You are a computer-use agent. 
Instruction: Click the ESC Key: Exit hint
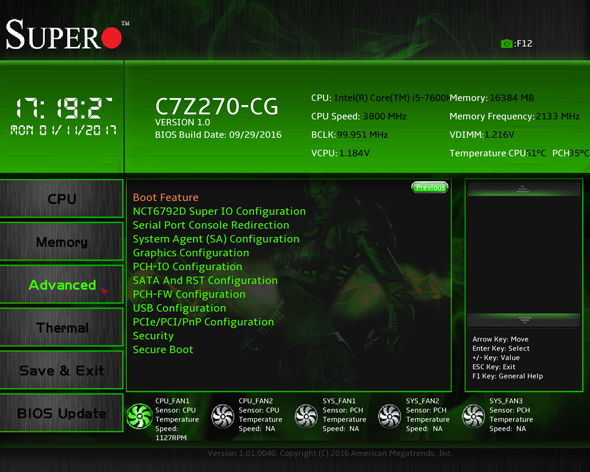[x=494, y=367]
